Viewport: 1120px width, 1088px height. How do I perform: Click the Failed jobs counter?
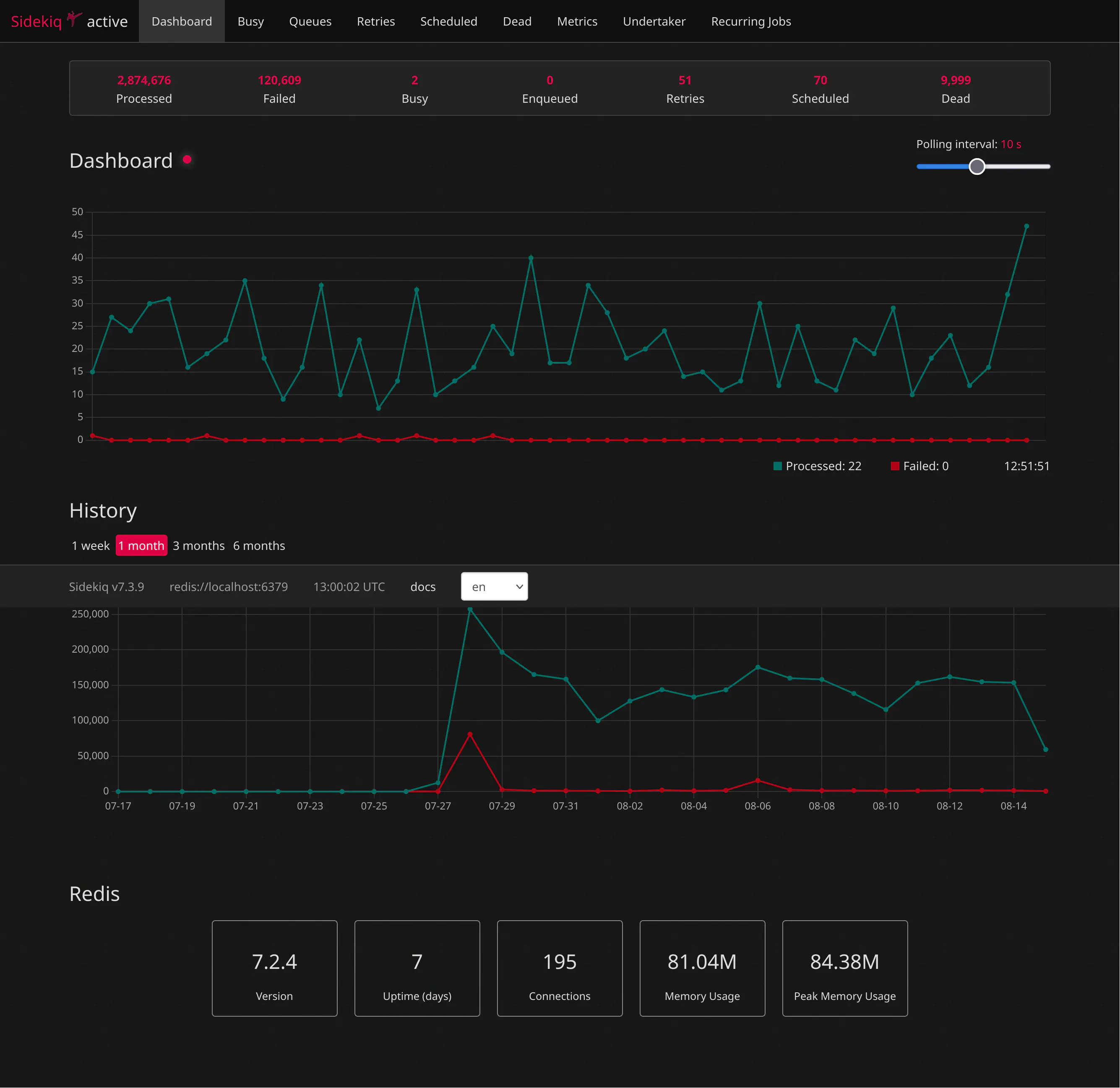pos(279,88)
